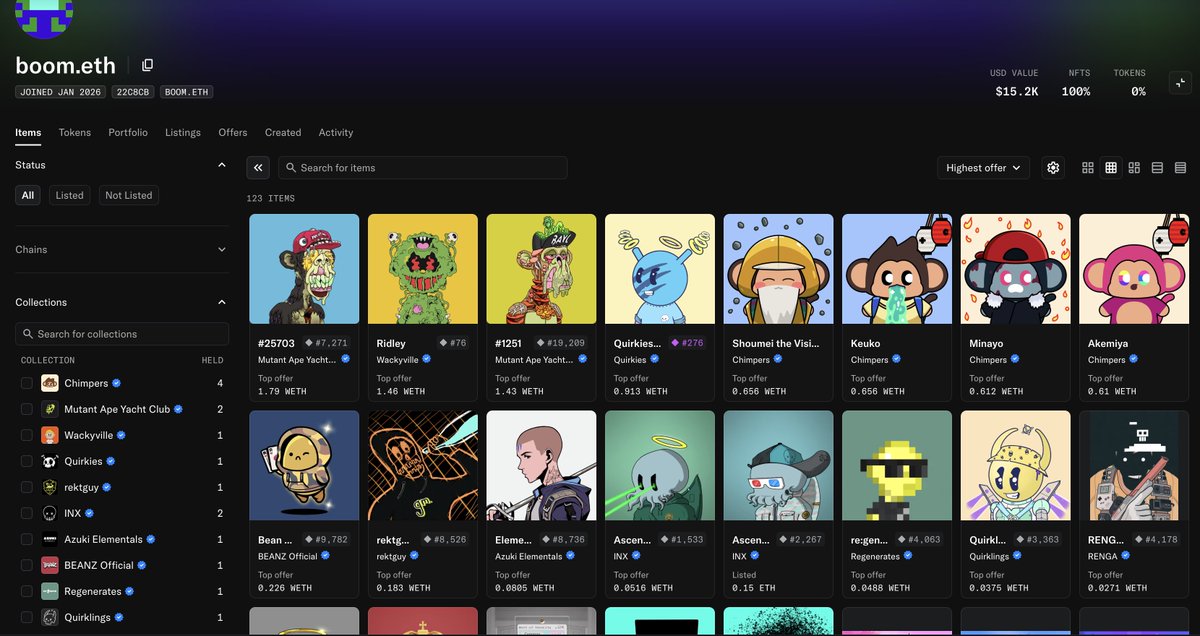Select the All status filter
The width and height of the screenshot is (1200, 636).
(28, 195)
